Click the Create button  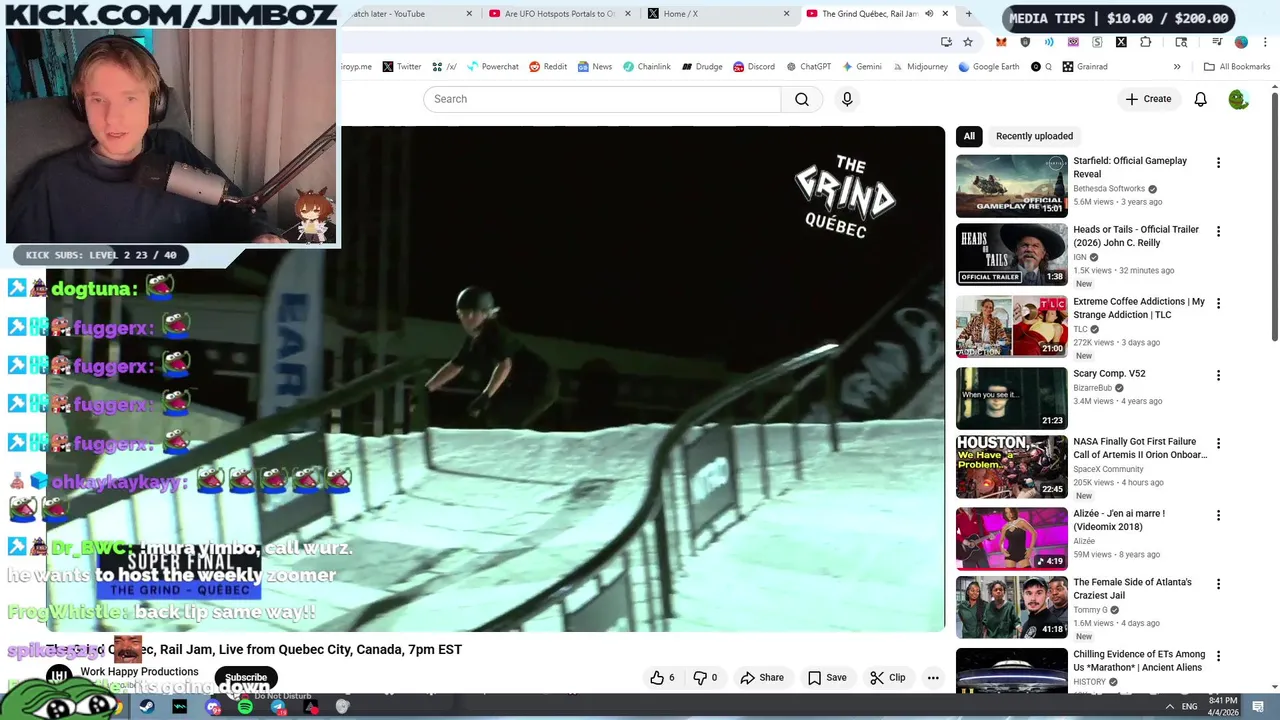tap(1148, 99)
